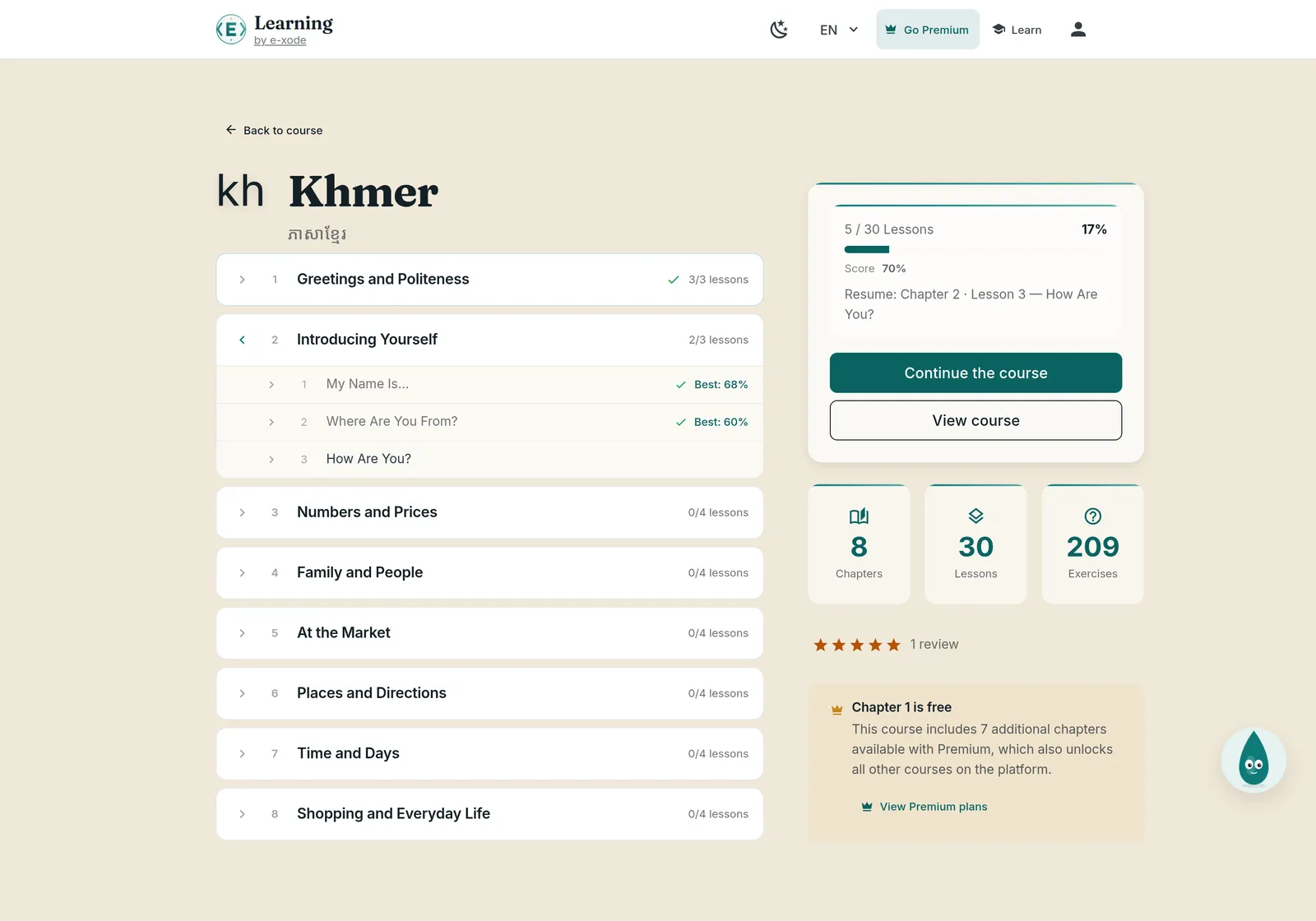Click crown icon by Chapter 1 is free
This screenshot has width=1316, height=921.
(x=836, y=709)
